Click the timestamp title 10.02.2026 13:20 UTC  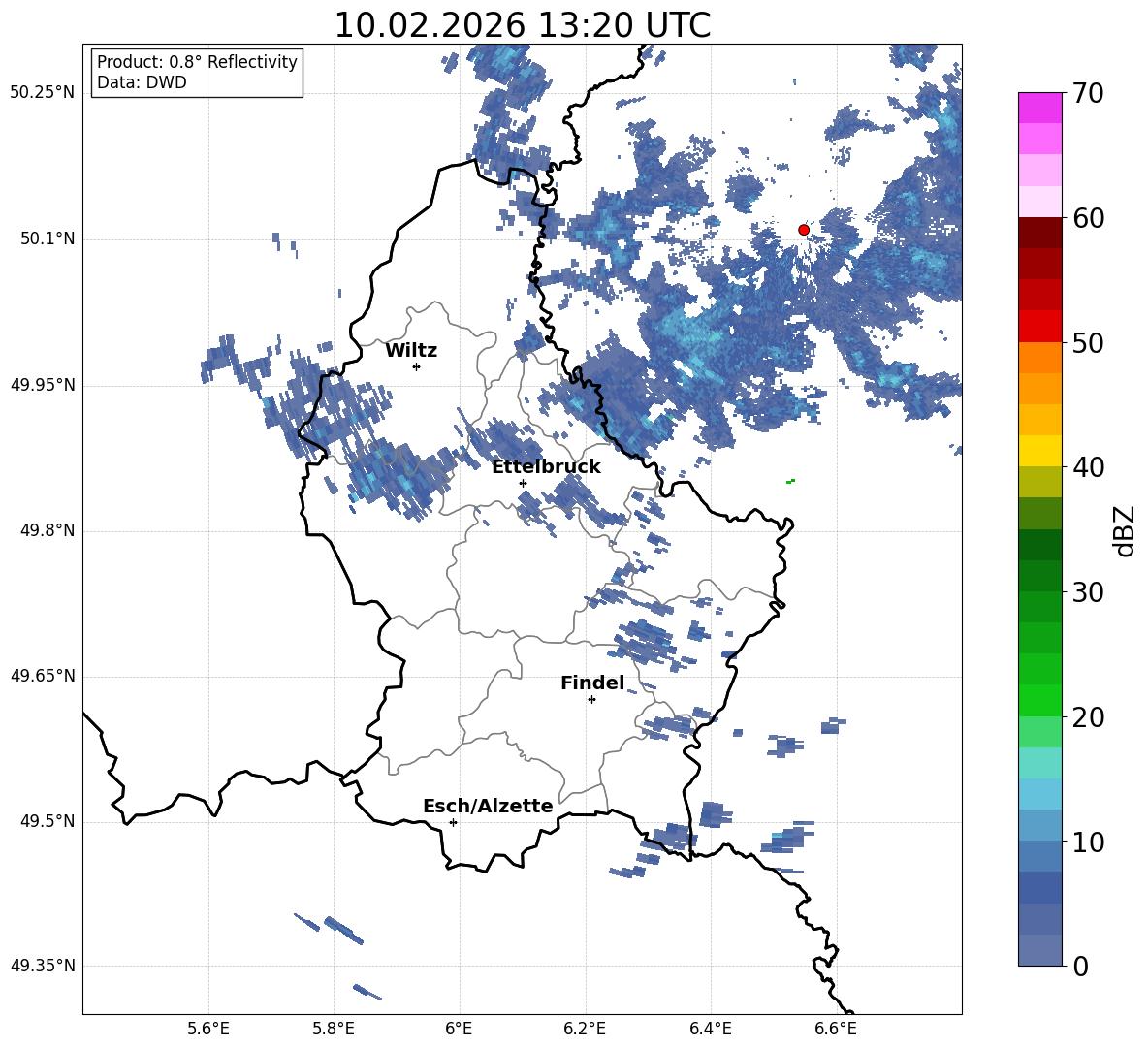coord(522,25)
